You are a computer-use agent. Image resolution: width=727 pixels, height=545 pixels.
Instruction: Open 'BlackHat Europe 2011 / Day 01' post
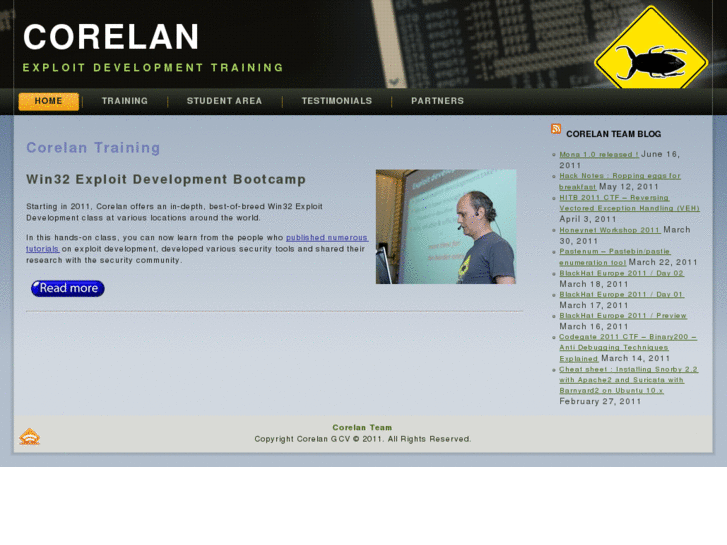point(621,295)
